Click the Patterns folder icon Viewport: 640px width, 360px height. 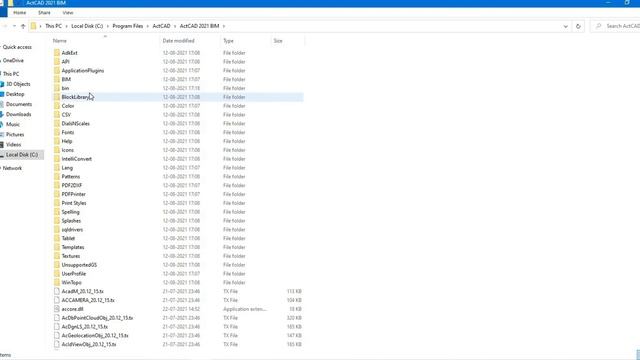(x=57, y=177)
